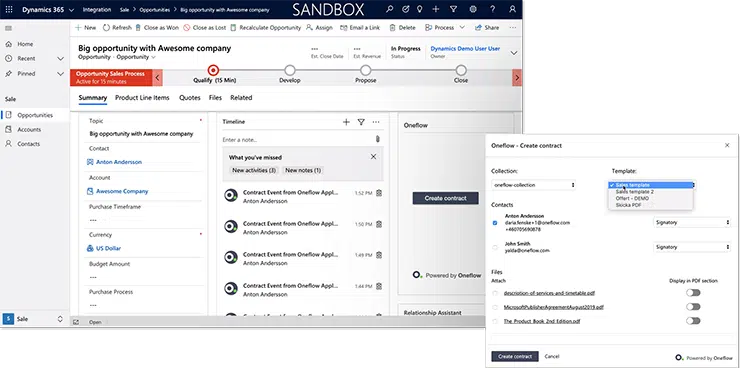Click the search magnifier in top bar
This screenshot has height=368, width=740.
point(389,9)
